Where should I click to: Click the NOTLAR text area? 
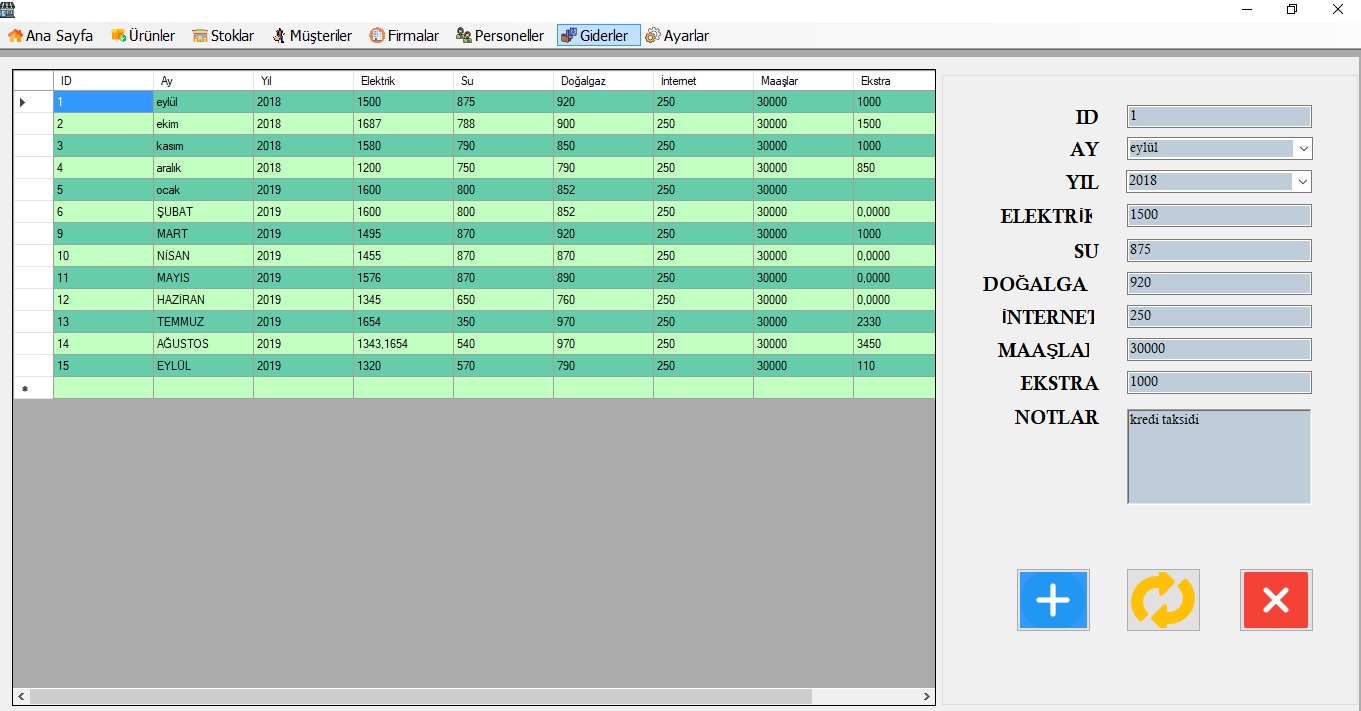(1219, 457)
